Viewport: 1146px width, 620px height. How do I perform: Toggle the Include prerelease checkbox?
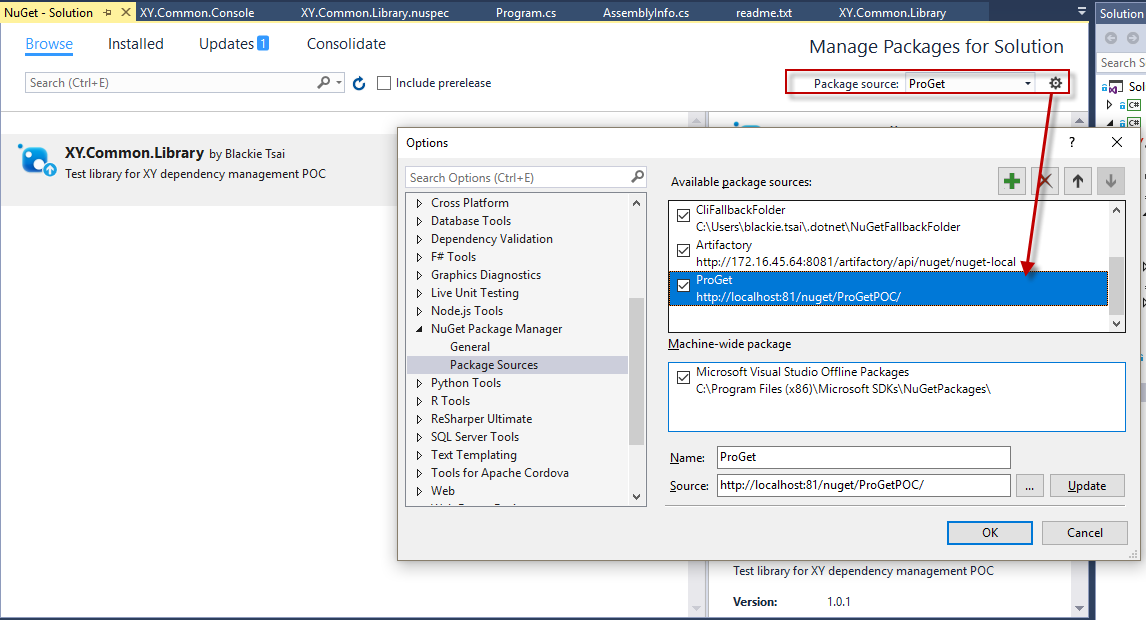(x=384, y=83)
